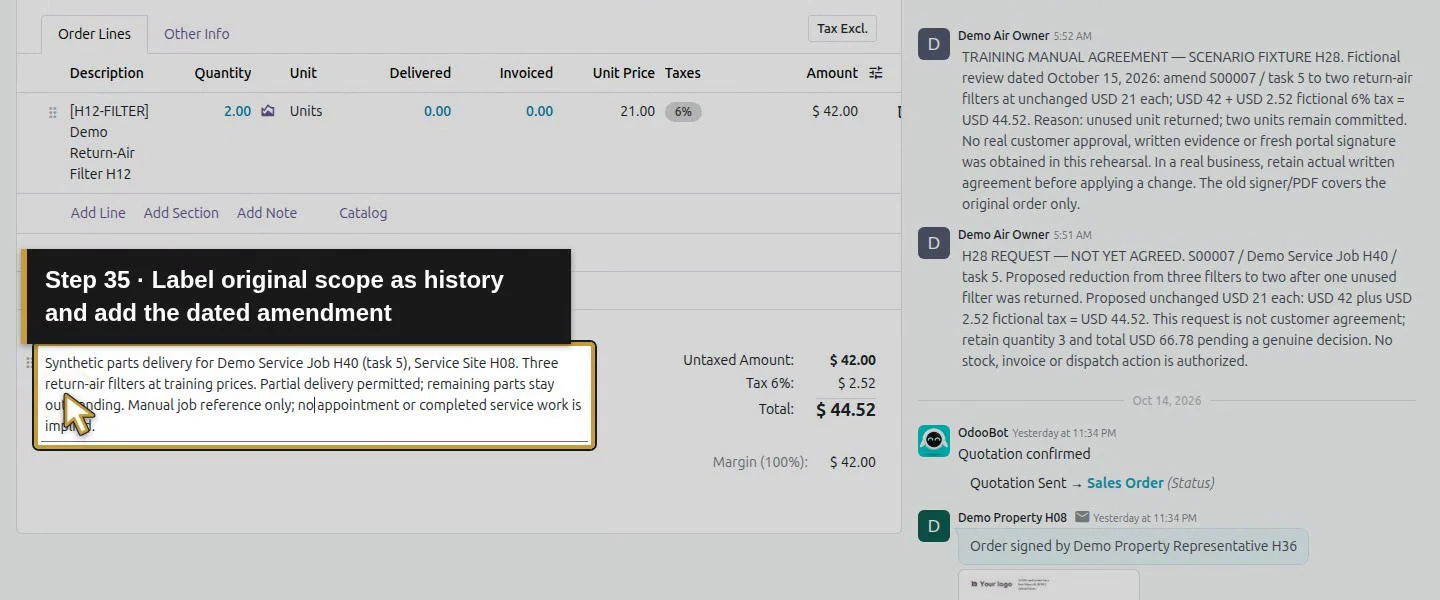Edit the unit price 21.00

tap(637, 111)
